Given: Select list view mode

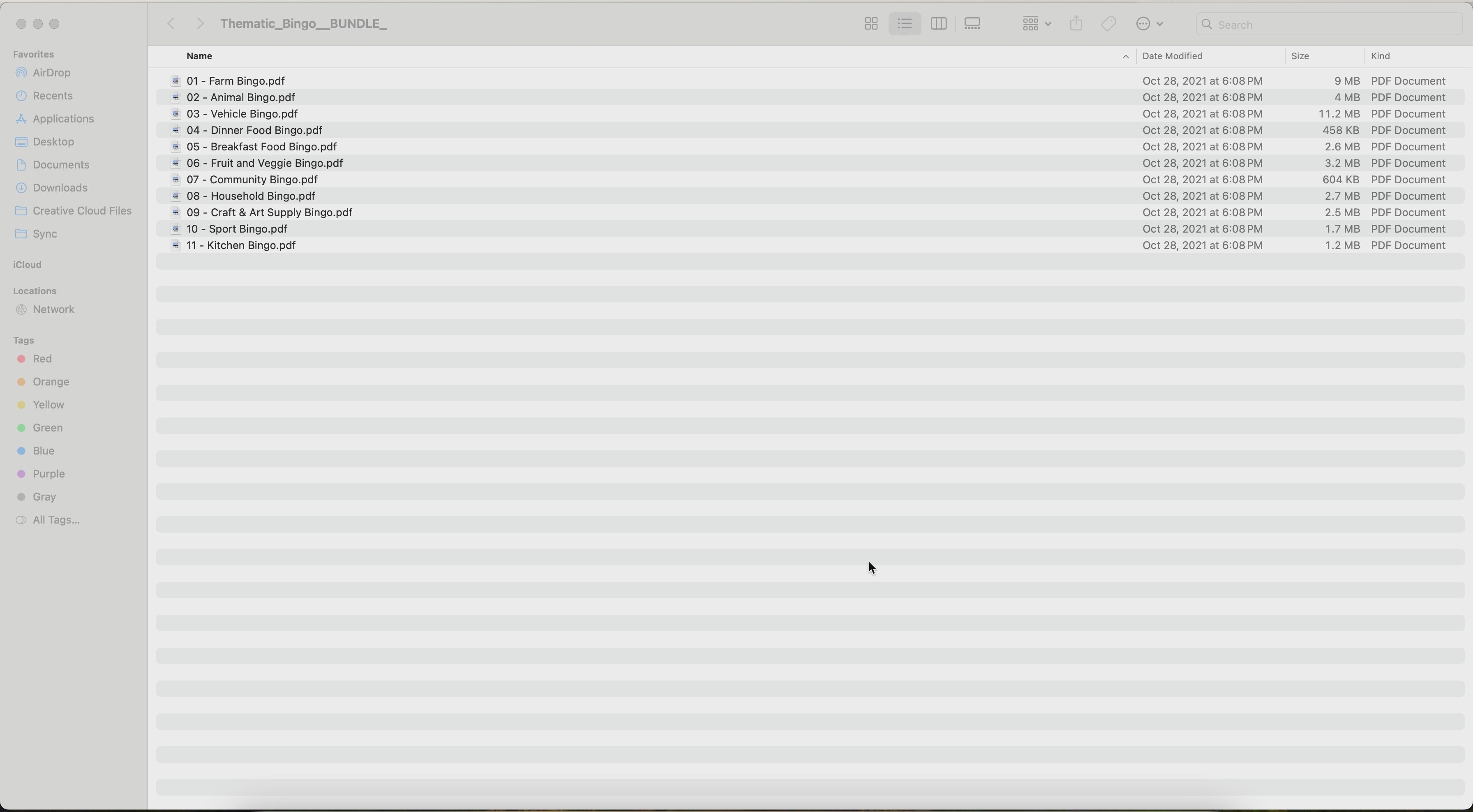Looking at the screenshot, I should pyautogui.click(x=905, y=24).
